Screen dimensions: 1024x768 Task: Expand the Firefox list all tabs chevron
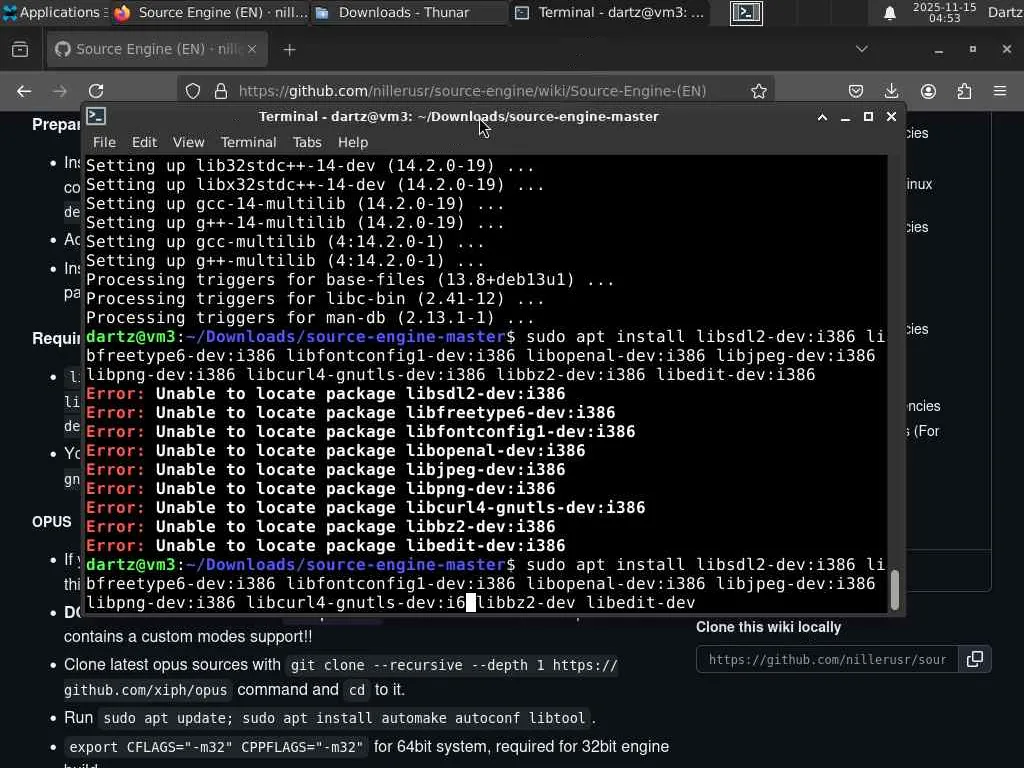(861, 49)
